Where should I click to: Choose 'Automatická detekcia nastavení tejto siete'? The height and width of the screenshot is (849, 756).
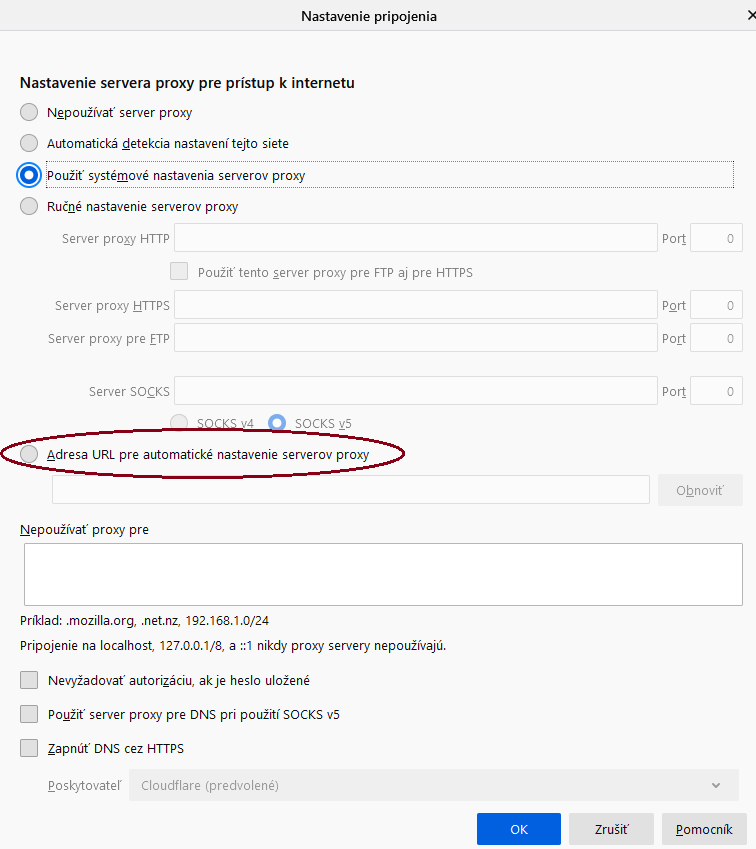click(x=29, y=143)
